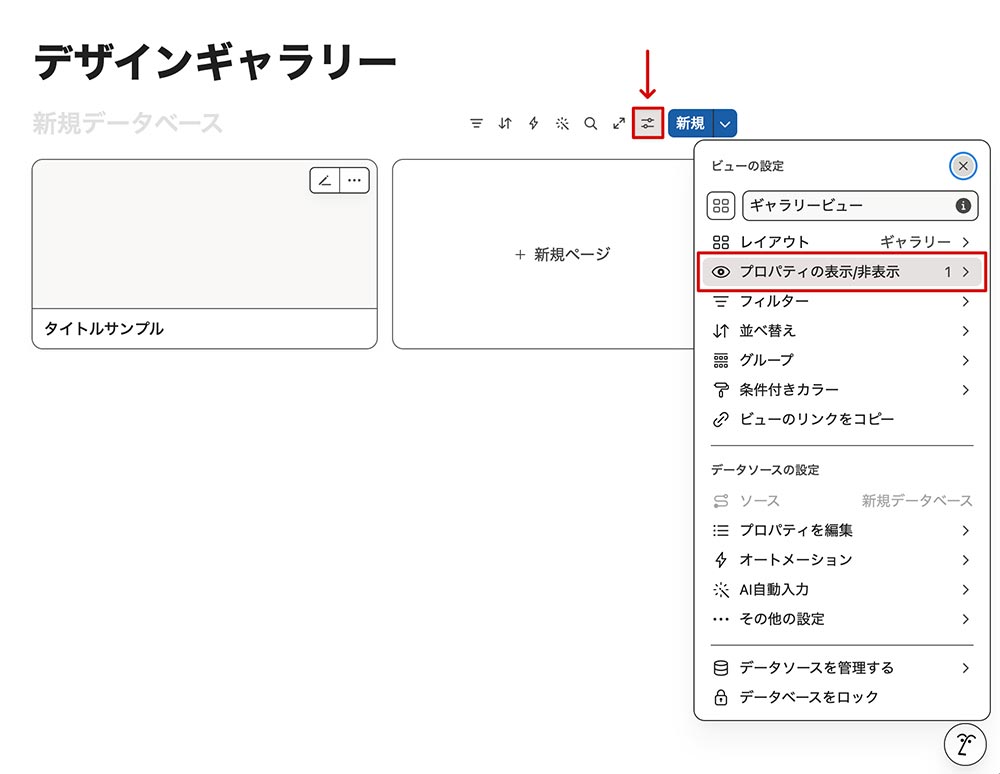The height and width of the screenshot is (774, 1000).
Task: Toggle the view settings sliders icon
Action: point(648,123)
